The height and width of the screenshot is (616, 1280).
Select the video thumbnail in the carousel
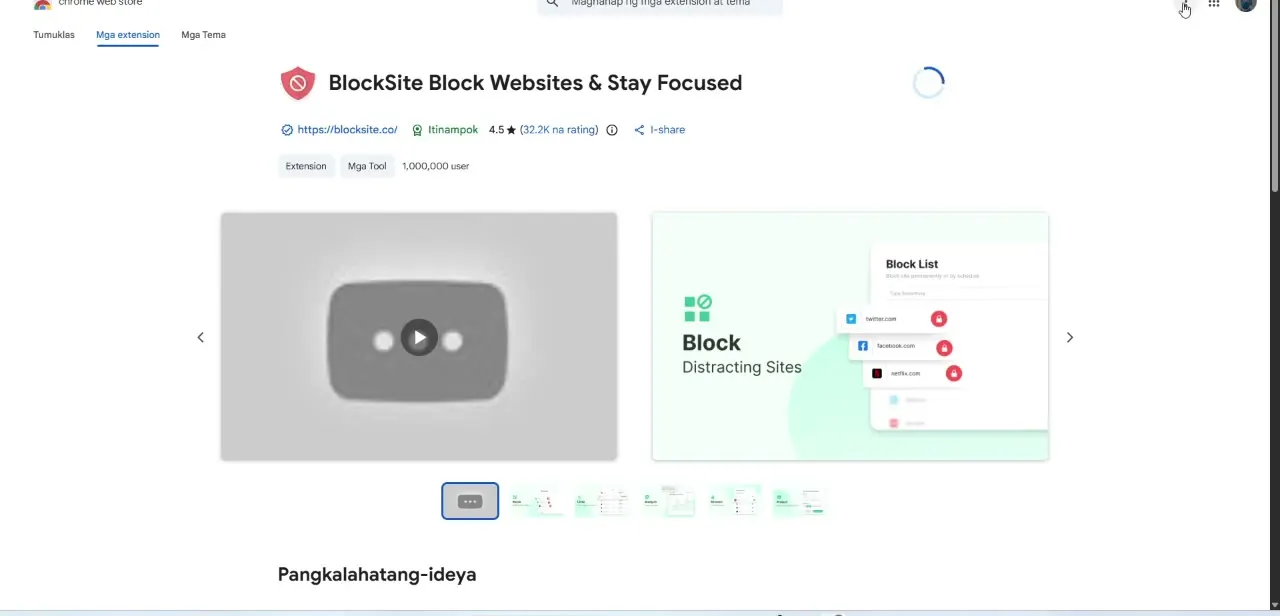pos(470,501)
